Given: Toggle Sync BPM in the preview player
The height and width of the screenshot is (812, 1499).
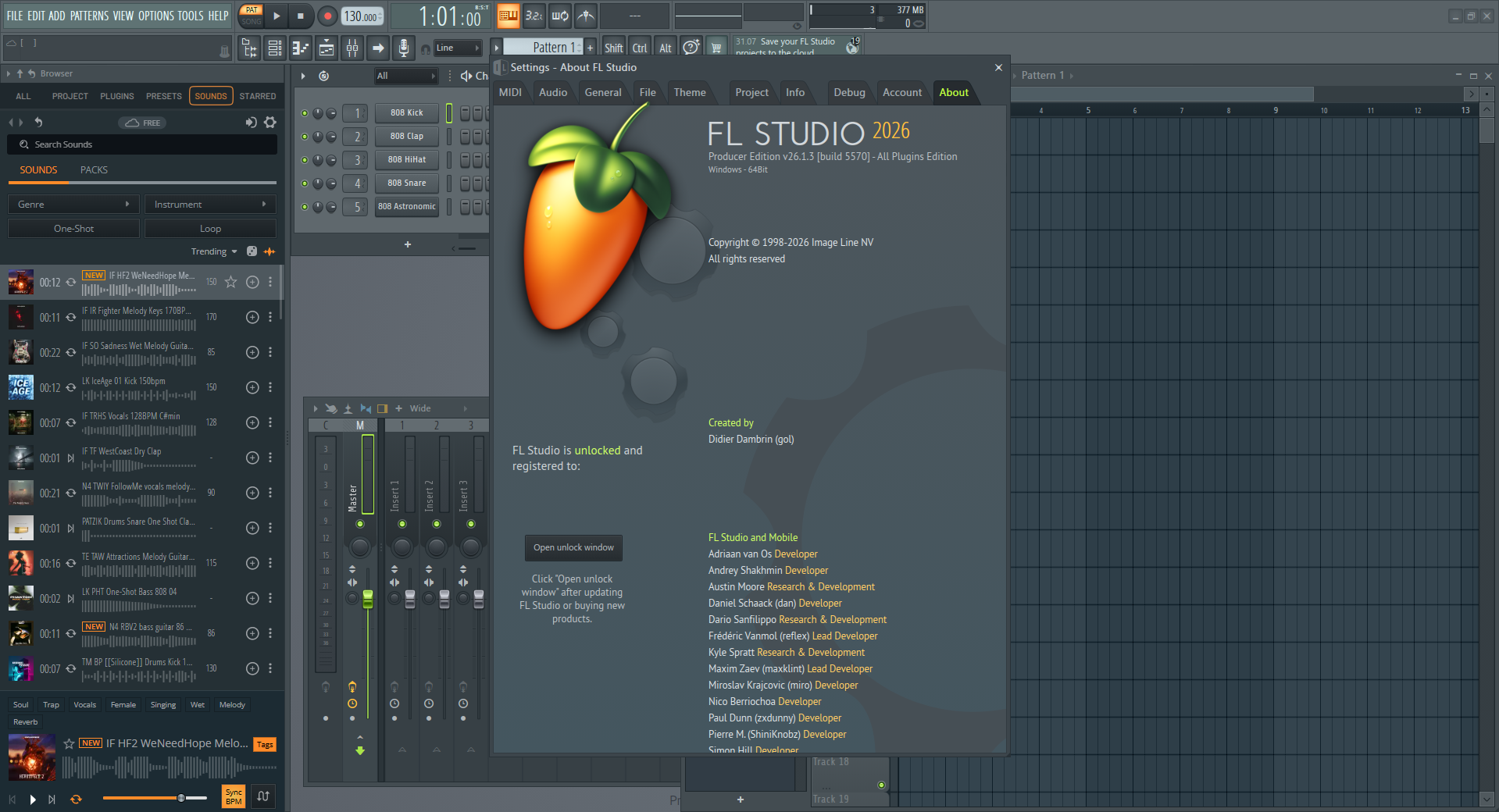Looking at the screenshot, I should 234,797.
